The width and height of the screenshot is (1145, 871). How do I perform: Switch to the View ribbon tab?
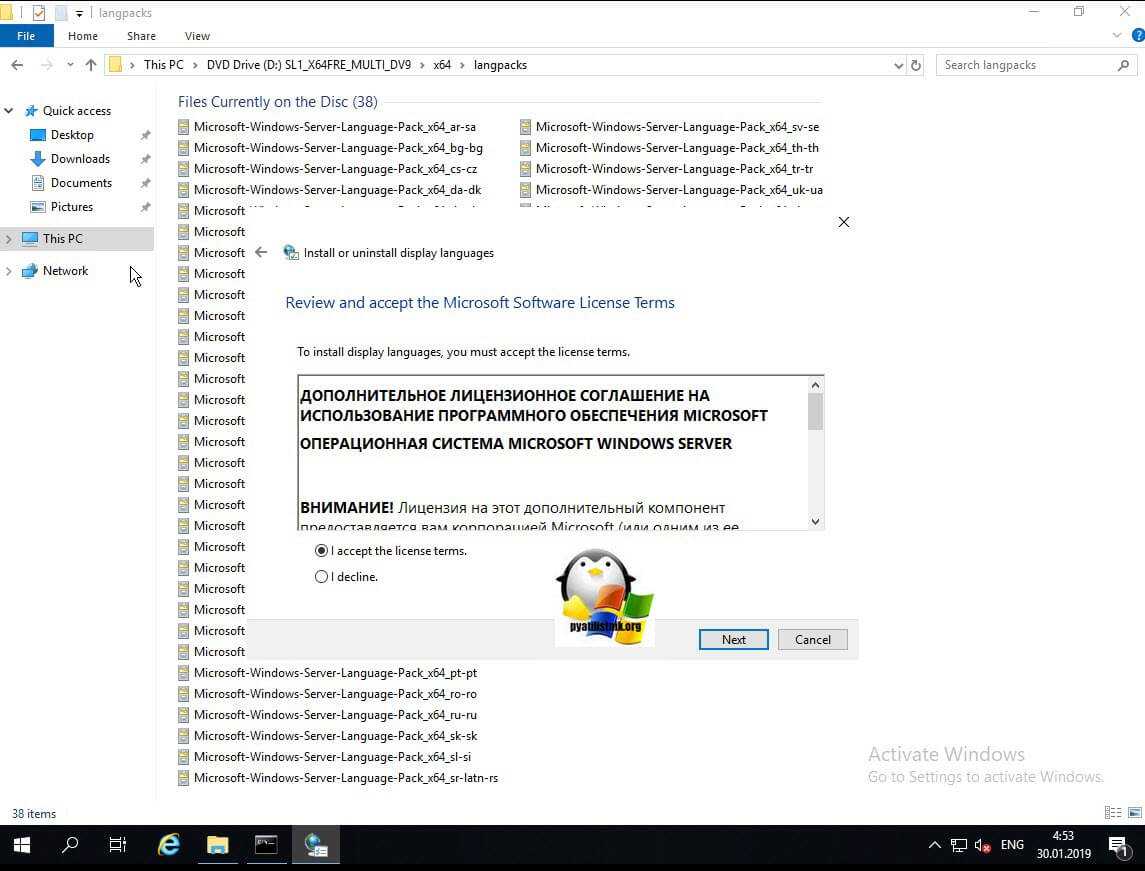point(197,36)
